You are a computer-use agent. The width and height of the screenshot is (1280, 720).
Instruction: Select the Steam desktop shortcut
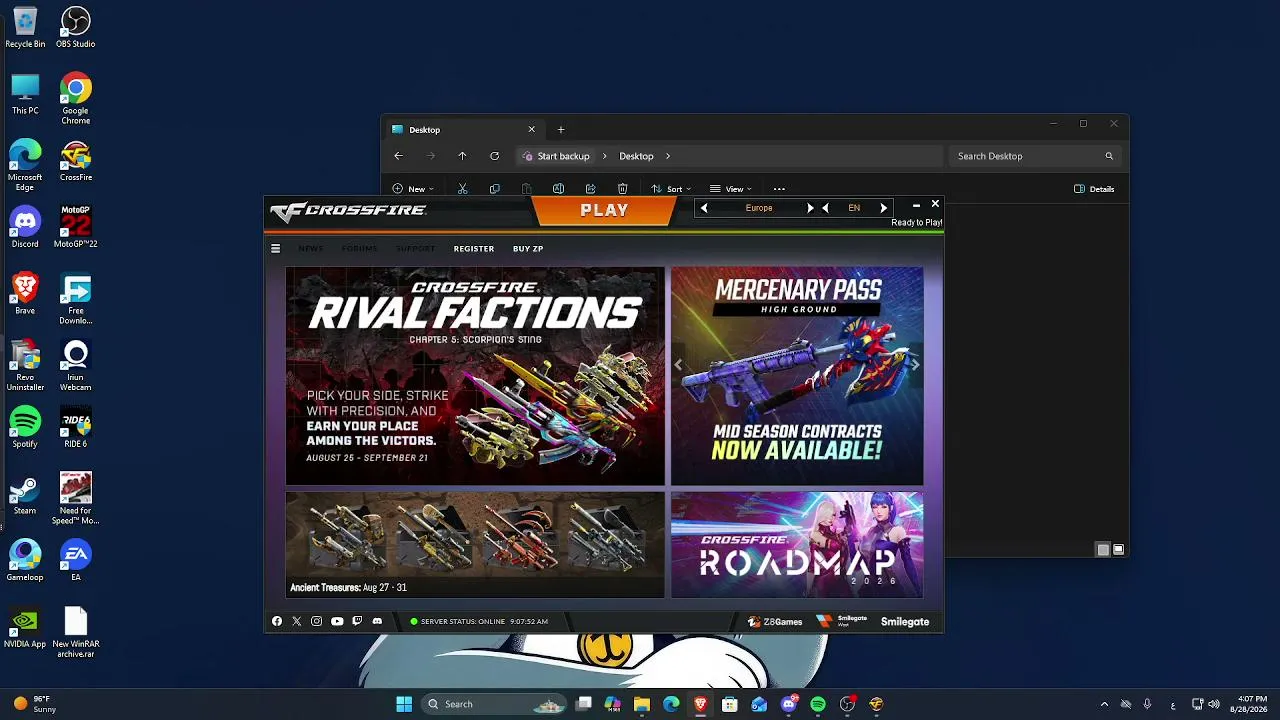(x=25, y=494)
